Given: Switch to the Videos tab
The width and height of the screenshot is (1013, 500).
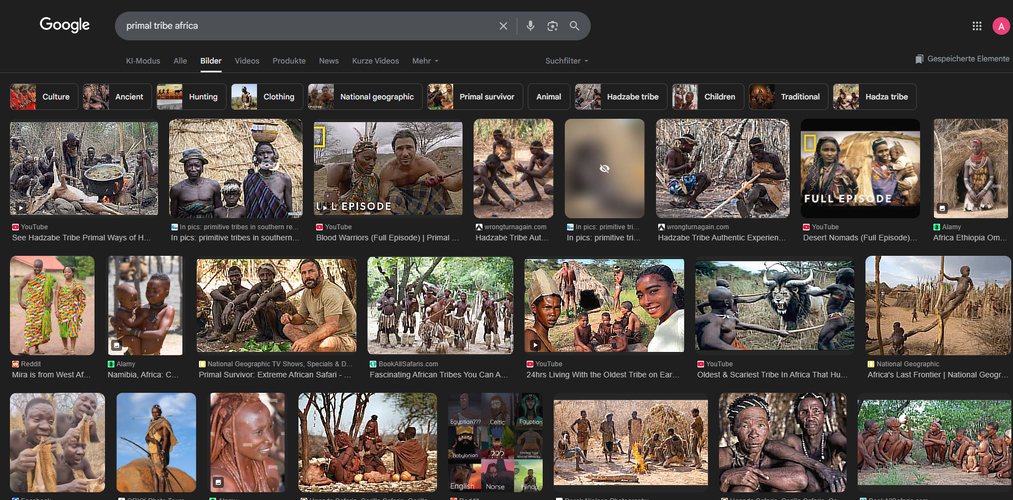Looking at the screenshot, I should click(247, 61).
